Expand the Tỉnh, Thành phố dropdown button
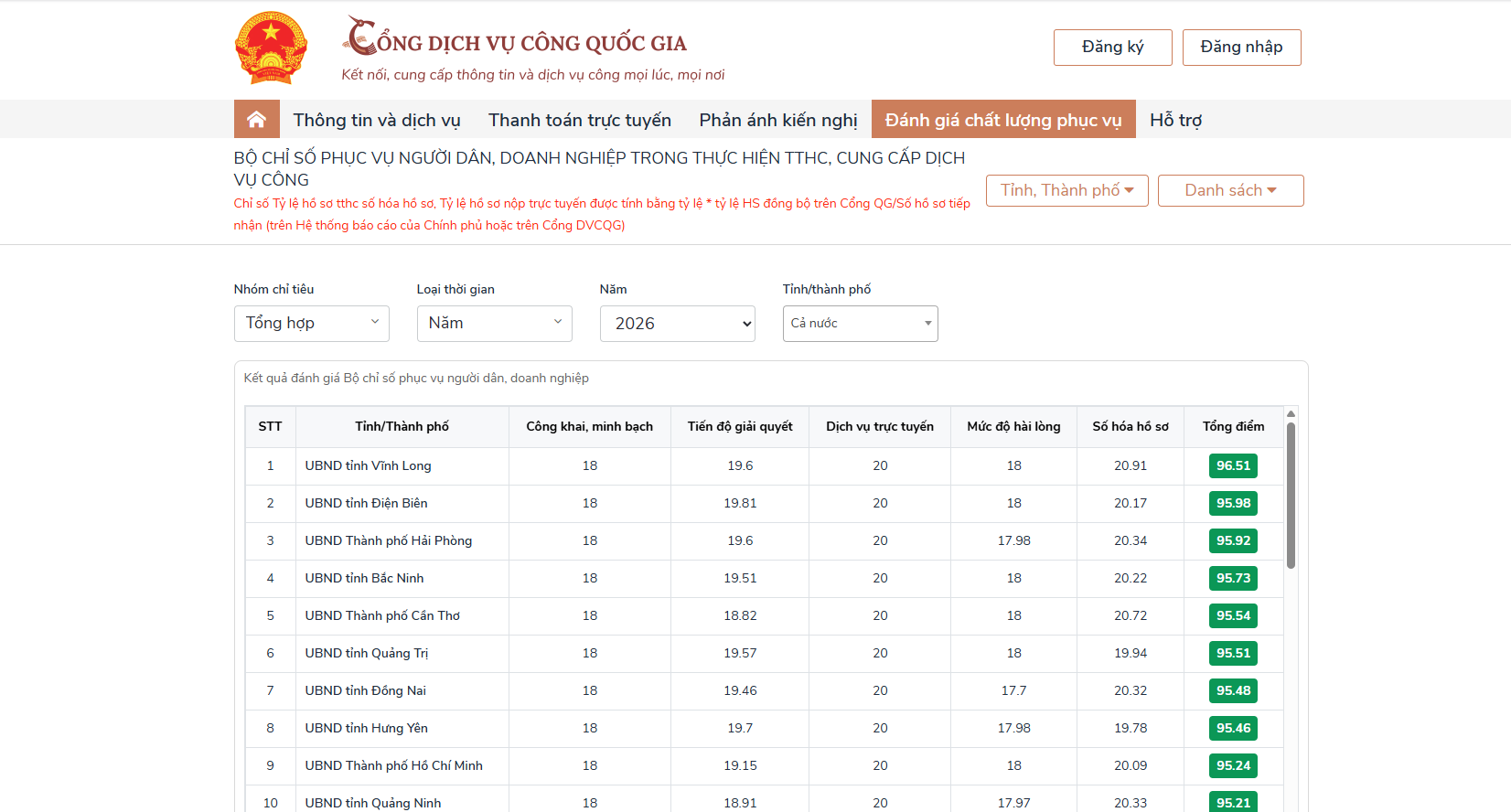This screenshot has height=812, width=1511. (1066, 190)
